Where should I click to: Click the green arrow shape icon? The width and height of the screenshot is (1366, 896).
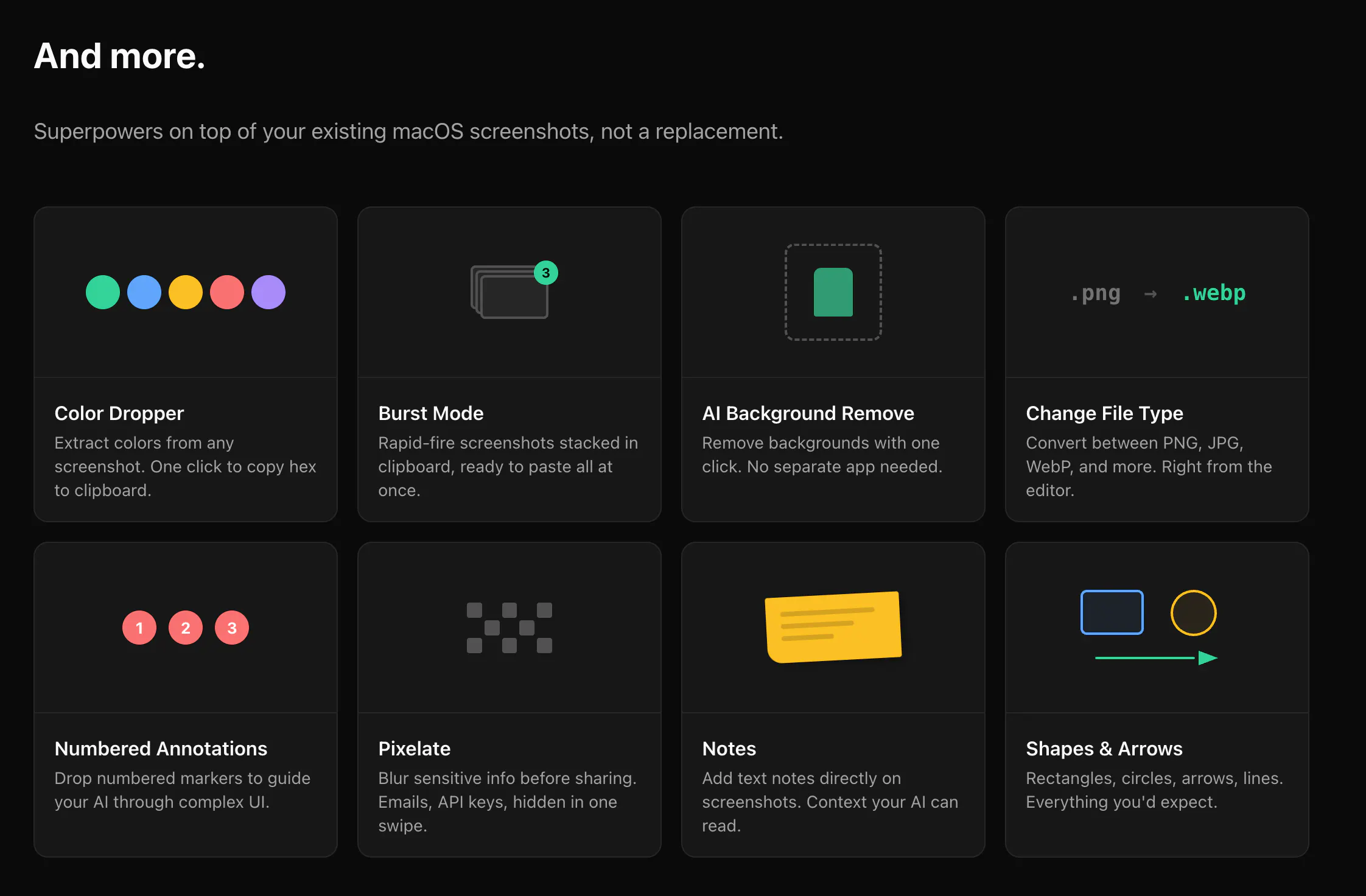pyautogui.click(x=1157, y=658)
